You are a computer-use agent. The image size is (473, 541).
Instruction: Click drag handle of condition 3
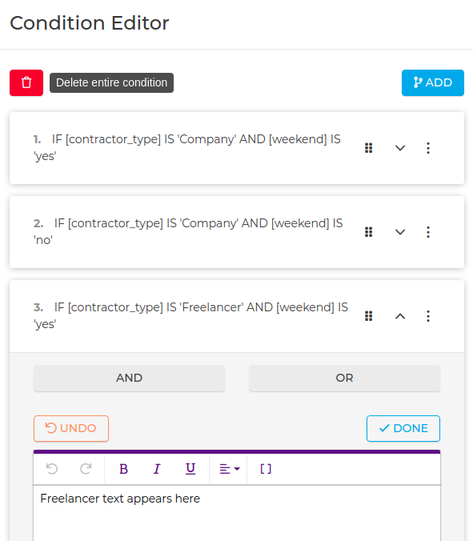(x=368, y=316)
